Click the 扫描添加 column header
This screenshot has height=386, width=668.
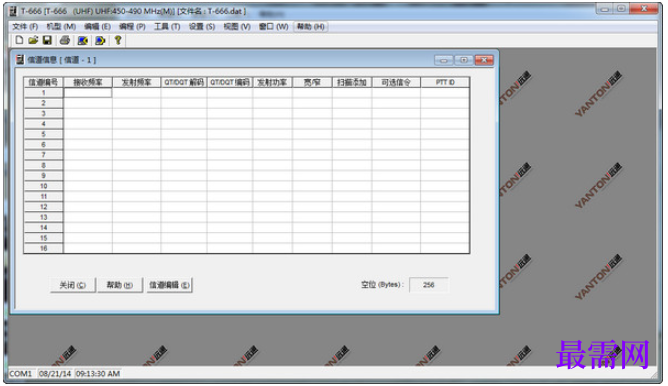[x=352, y=82]
